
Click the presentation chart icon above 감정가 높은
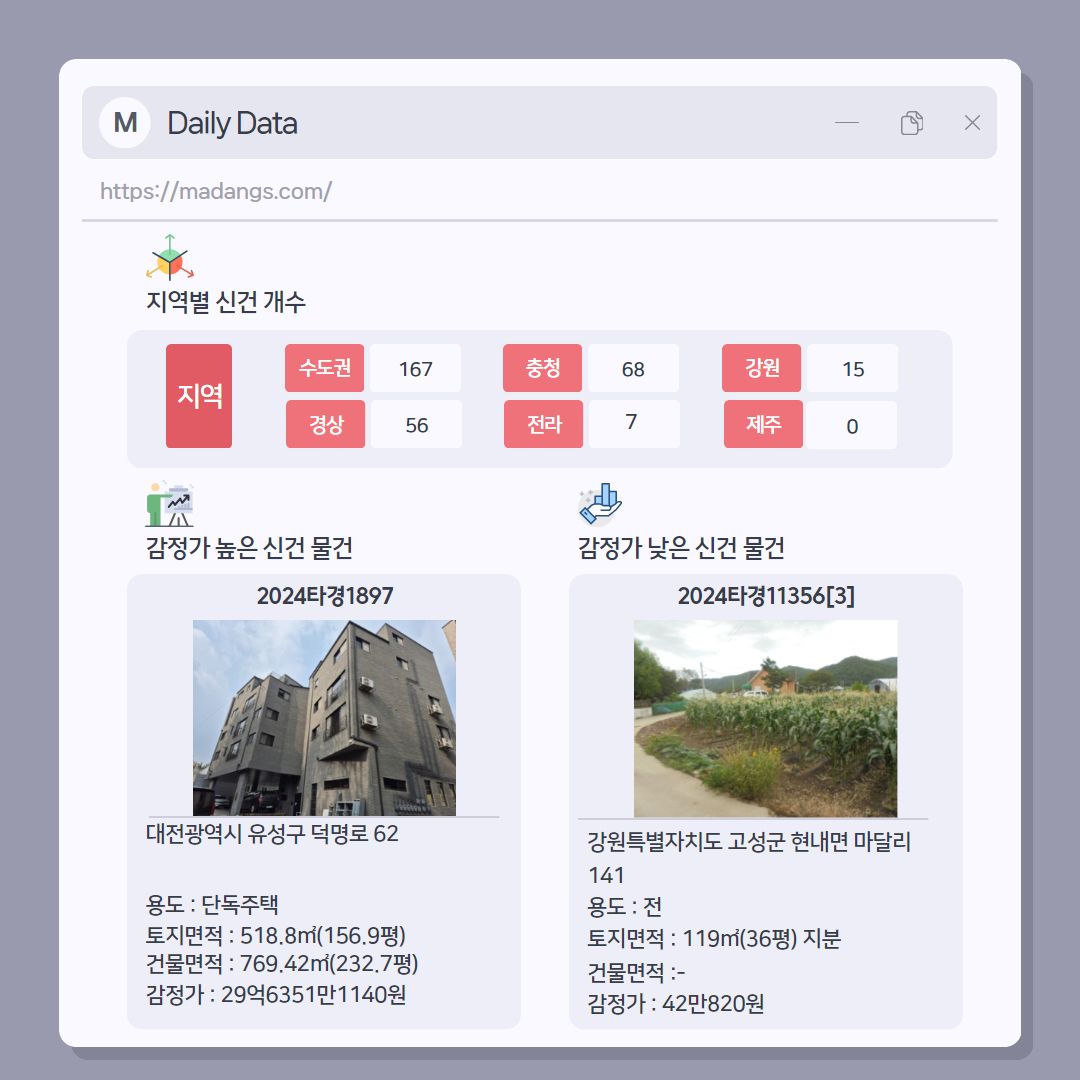tap(169, 504)
